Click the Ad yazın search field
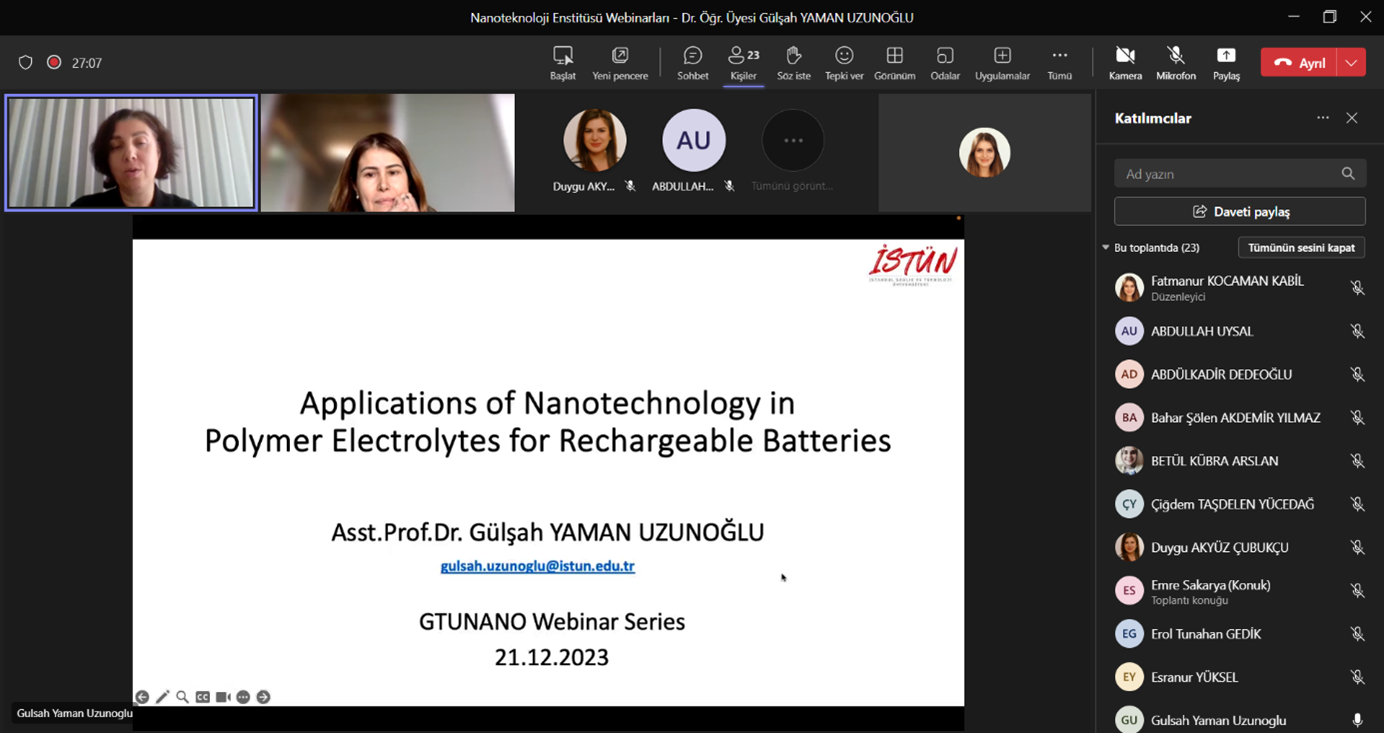The image size is (1384, 733). 1228,174
